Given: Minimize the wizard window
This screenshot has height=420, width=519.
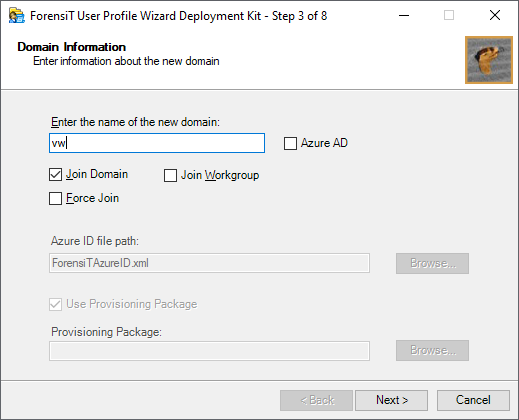Looking at the screenshot, I should point(404,15).
